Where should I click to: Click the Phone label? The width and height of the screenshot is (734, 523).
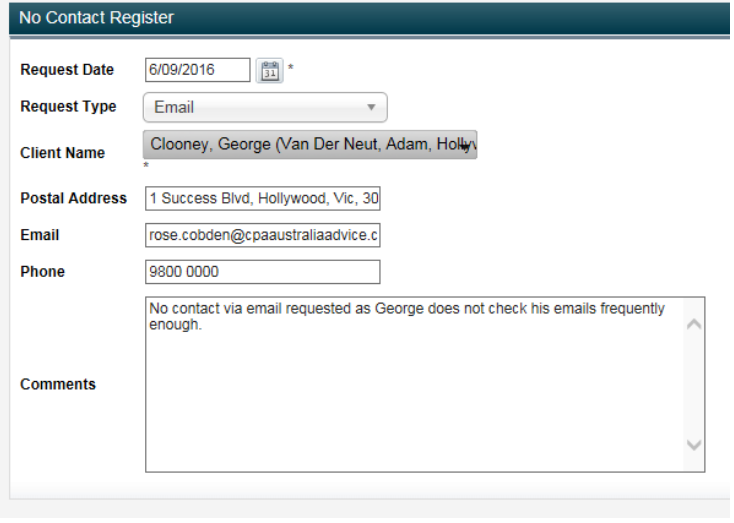coord(43,273)
